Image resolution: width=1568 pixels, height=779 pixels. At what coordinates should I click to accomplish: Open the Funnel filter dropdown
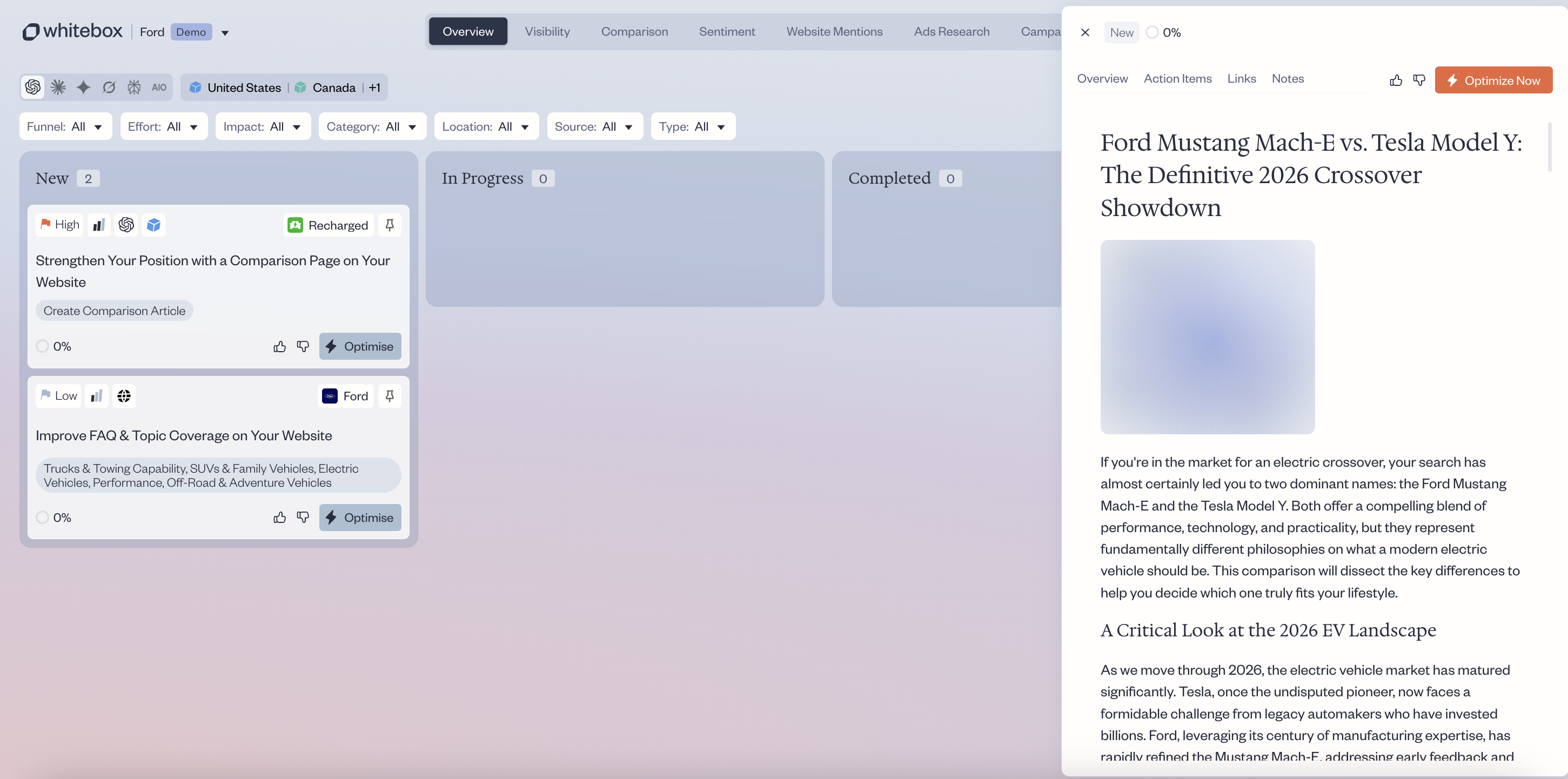coord(65,126)
